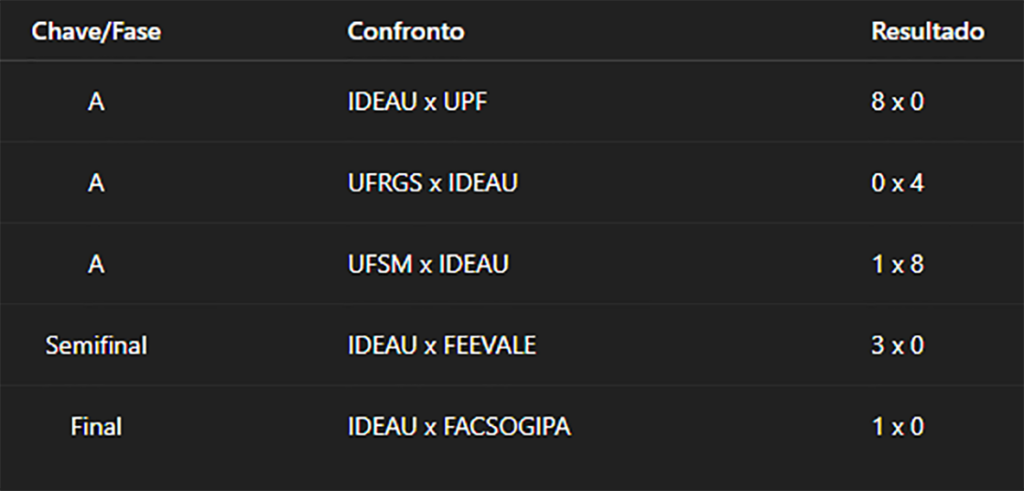The width and height of the screenshot is (1024, 491).
Task: Select the UFRGS x IDEAU match cell
Action: 432,183
